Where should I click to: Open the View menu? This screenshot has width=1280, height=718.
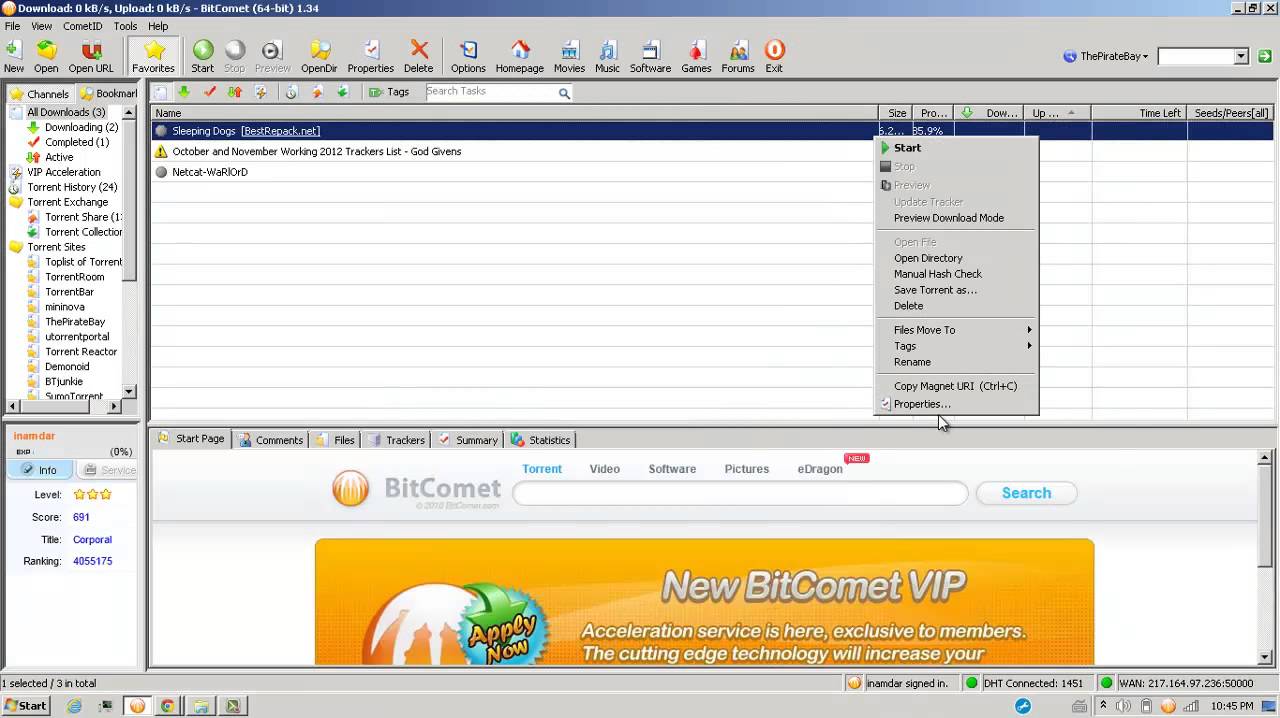pyautogui.click(x=42, y=26)
